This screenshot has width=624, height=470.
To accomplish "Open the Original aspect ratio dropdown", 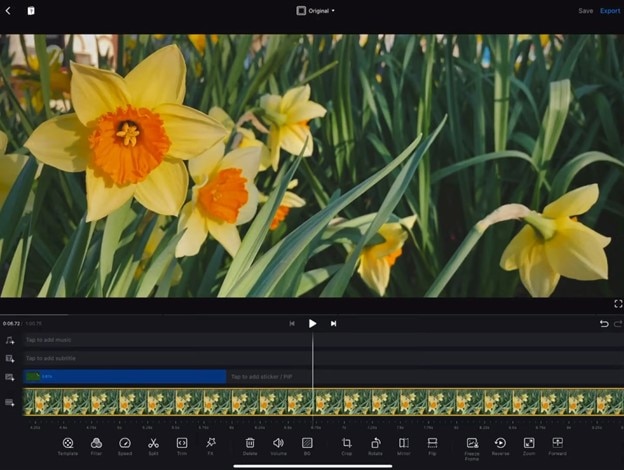I will point(315,11).
